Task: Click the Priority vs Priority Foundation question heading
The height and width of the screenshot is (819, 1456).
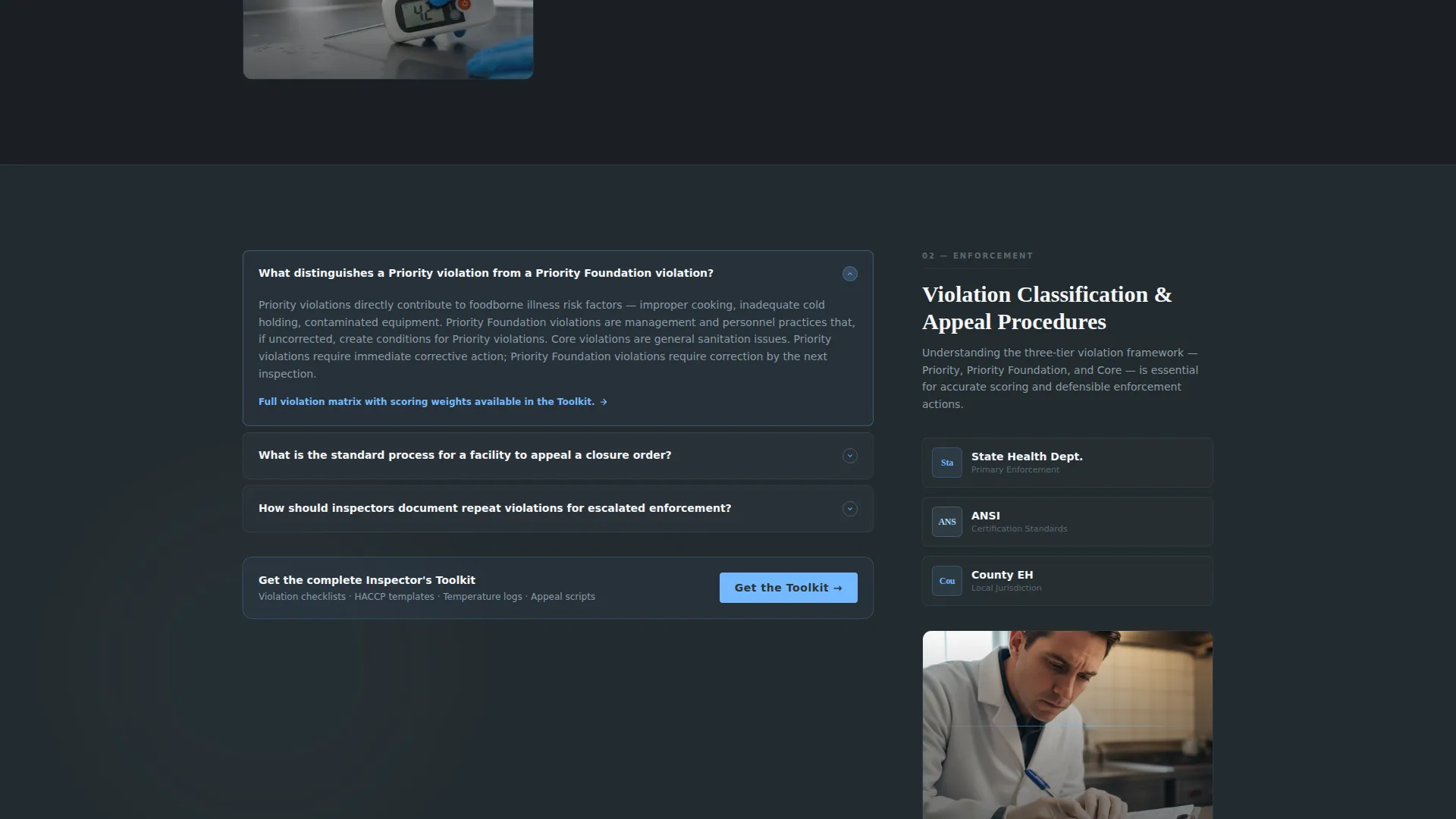Action: pyautogui.click(x=485, y=273)
